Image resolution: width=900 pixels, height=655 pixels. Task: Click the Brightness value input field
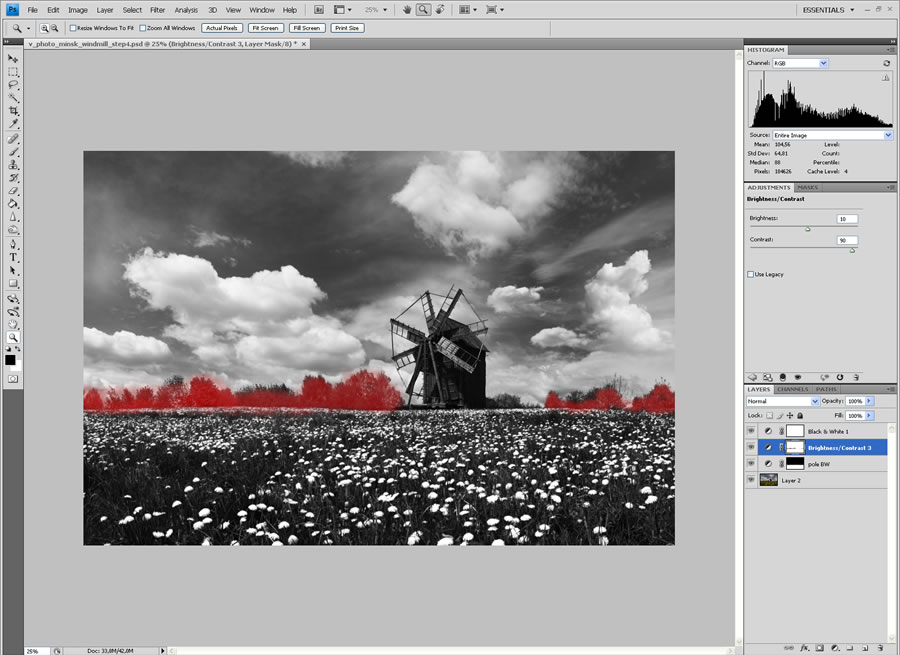847,218
